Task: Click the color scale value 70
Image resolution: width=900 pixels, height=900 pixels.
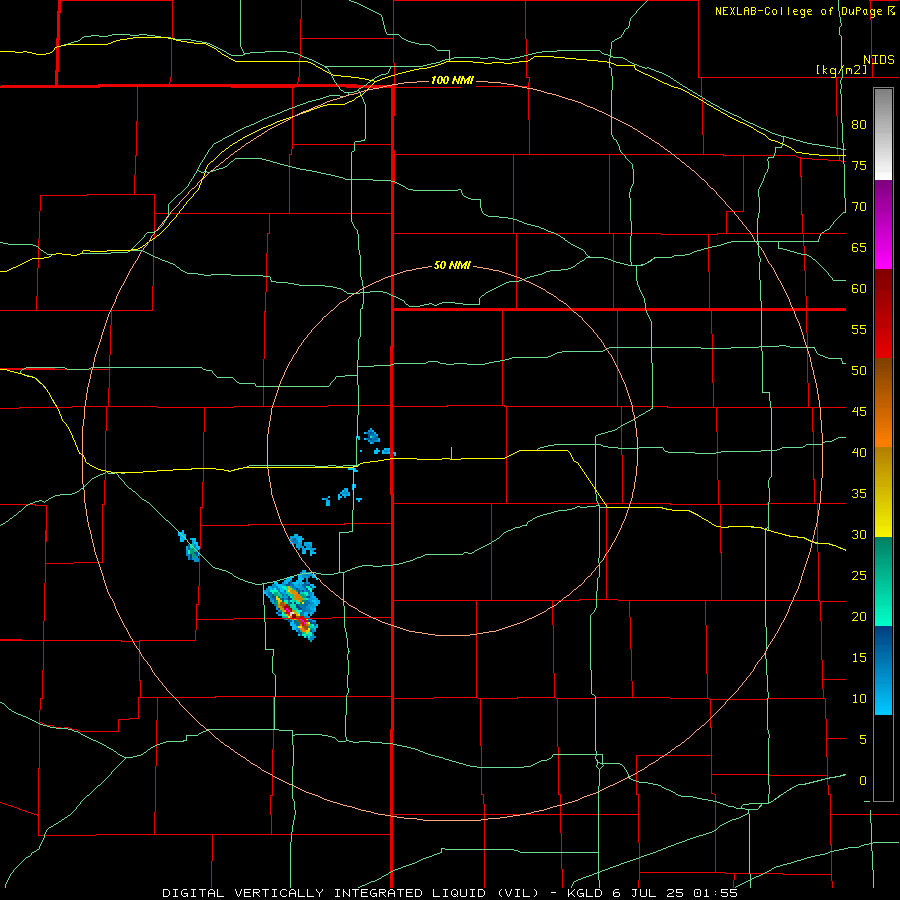Action: click(x=859, y=207)
